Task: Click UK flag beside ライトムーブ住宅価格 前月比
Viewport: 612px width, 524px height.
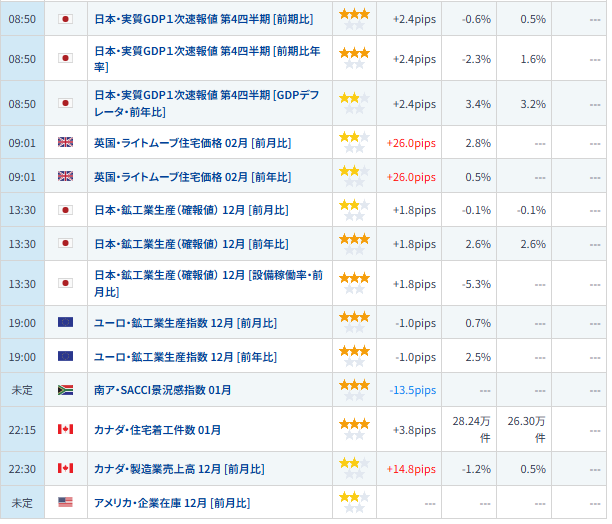Action: pos(66,143)
